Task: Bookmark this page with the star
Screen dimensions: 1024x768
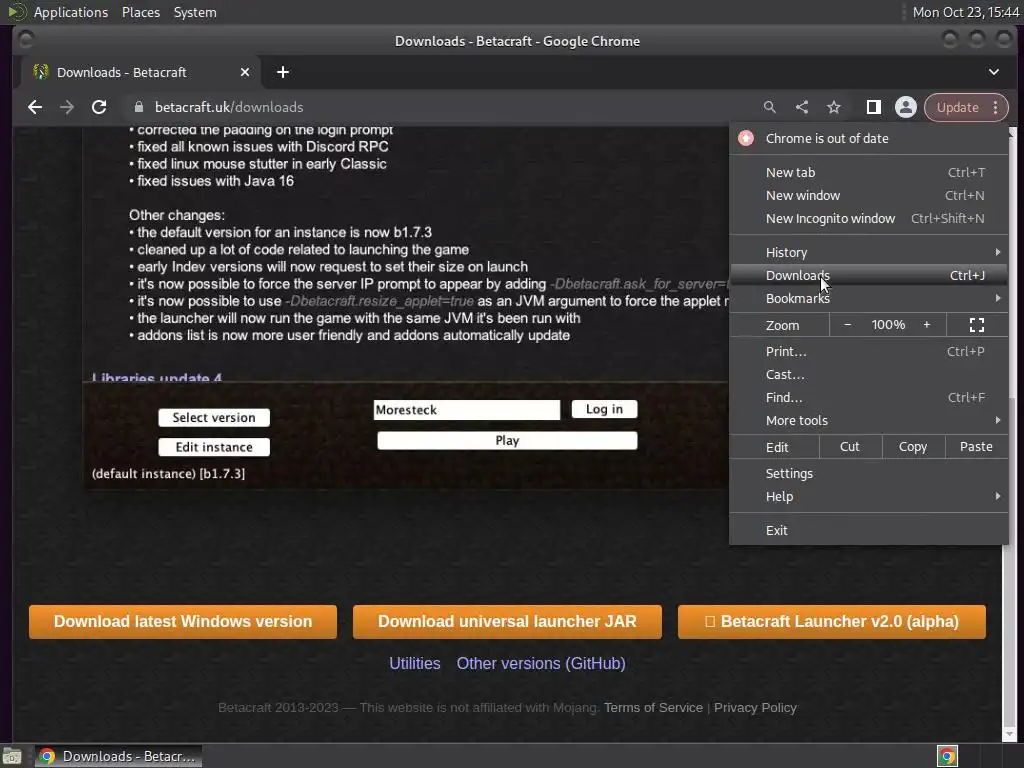Action: tap(834, 107)
